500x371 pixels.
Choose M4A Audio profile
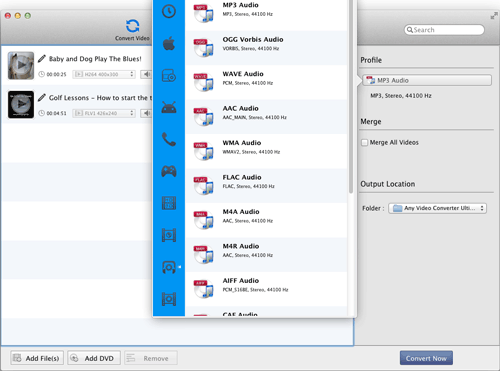coord(266,220)
